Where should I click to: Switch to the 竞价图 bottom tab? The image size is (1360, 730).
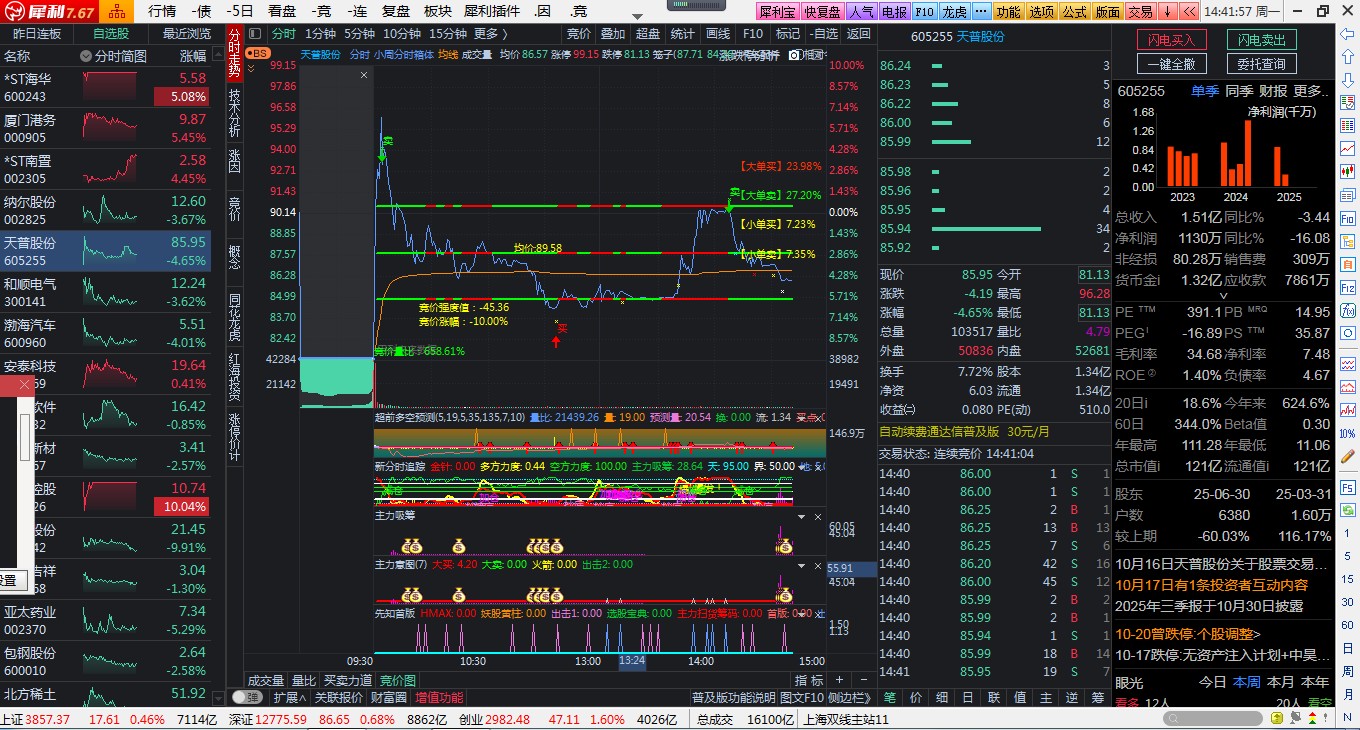(398, 680)
